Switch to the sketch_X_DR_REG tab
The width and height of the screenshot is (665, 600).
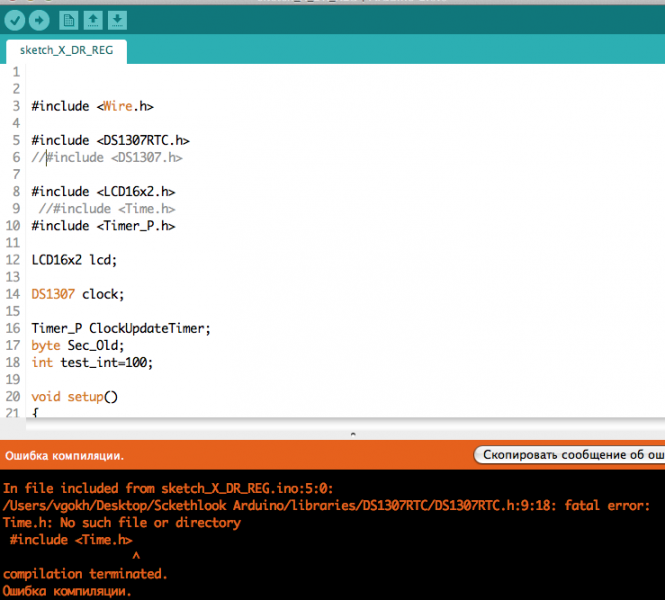[x=66, y=50]
